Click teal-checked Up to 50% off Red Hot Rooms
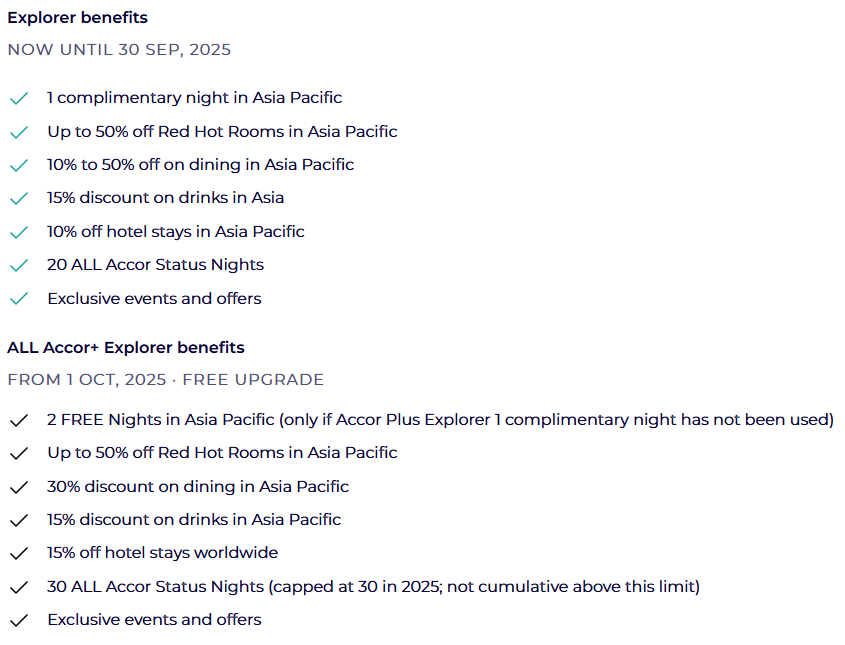The image size is (845, 645). [222, 131]
